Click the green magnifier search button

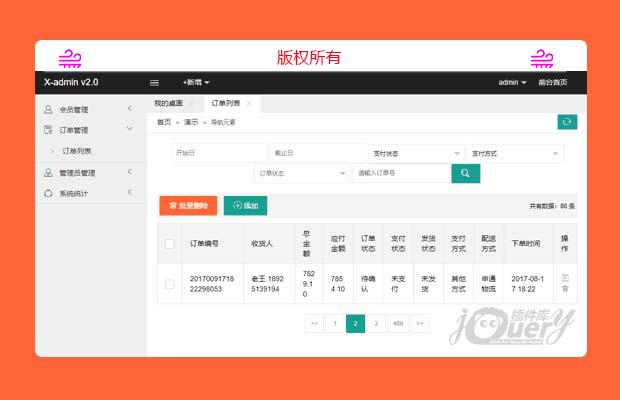pos(465,173)
